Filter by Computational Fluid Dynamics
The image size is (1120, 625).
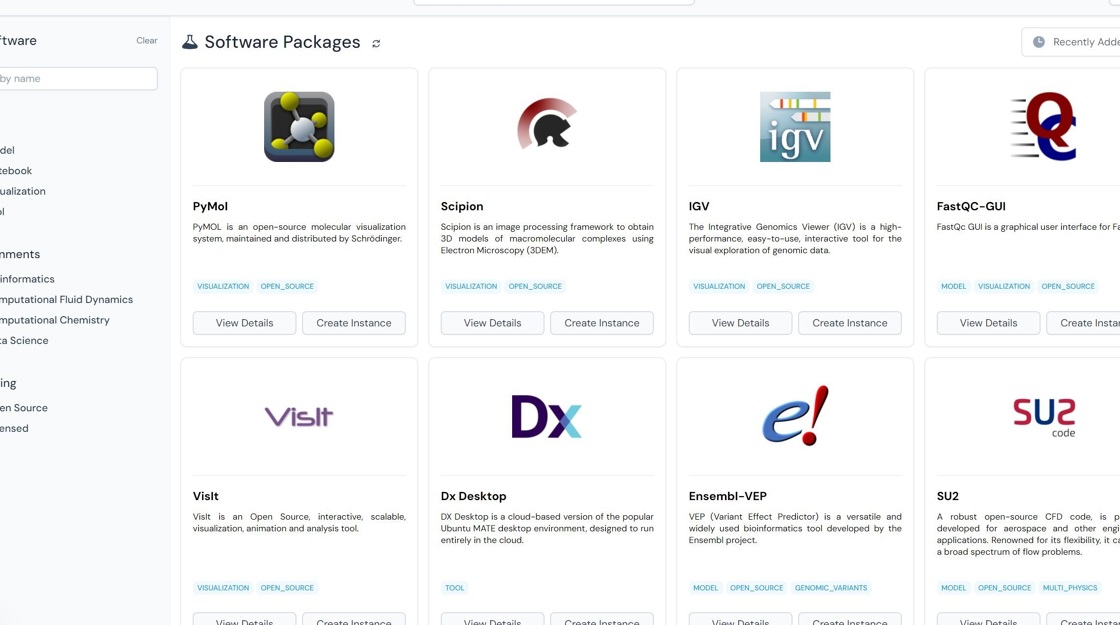[x=66, y=299]
